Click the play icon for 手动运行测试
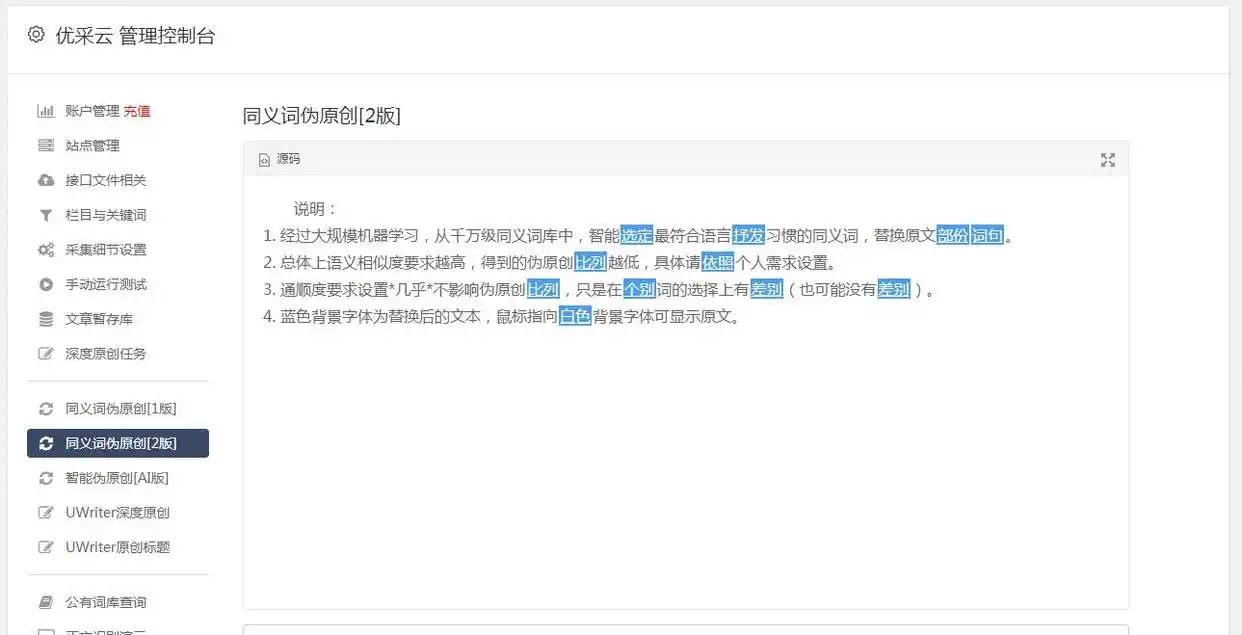1242x635 pixels. [46, 284]
